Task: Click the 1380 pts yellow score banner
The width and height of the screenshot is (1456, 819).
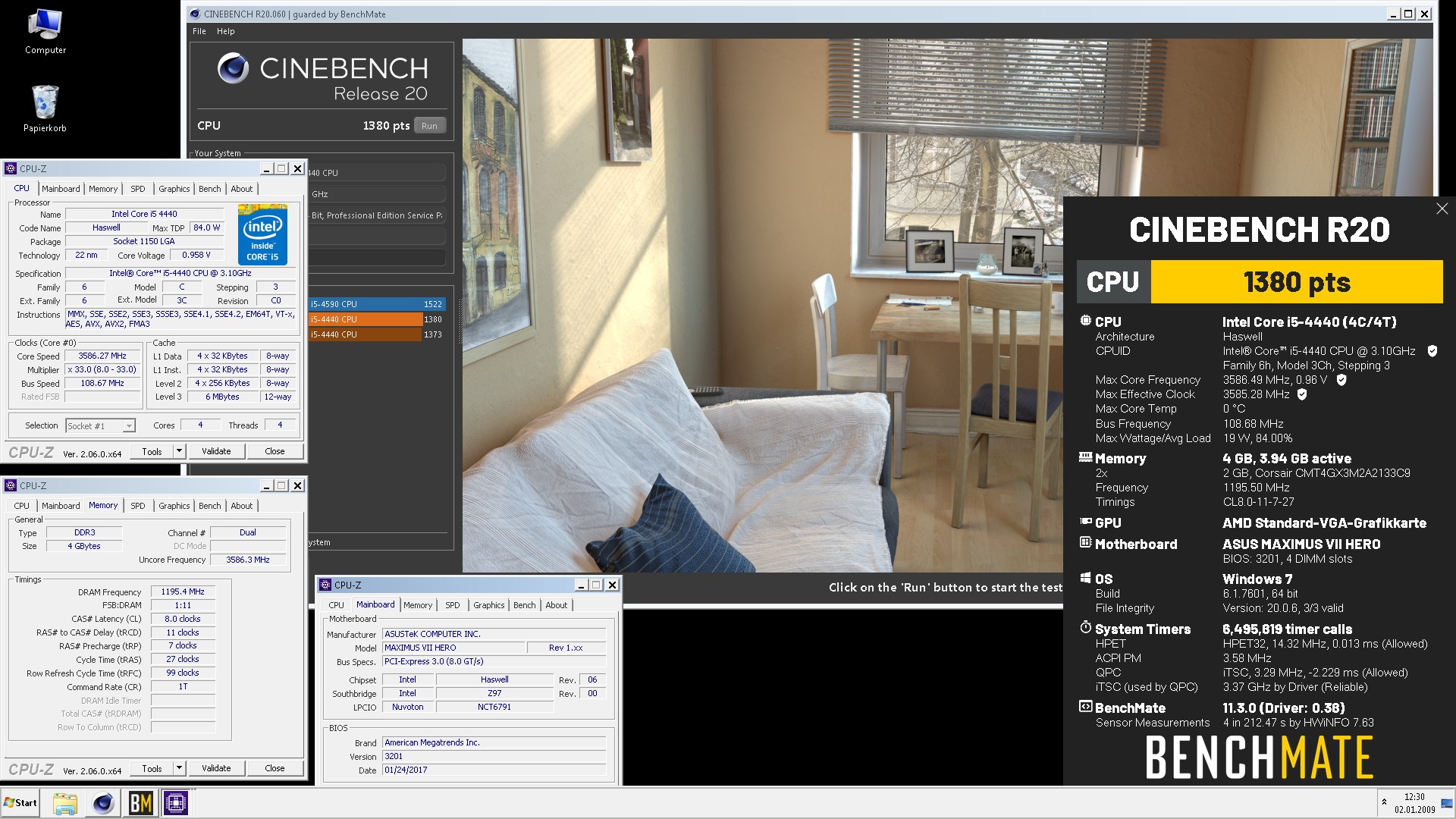Action: coord(1297,282)
